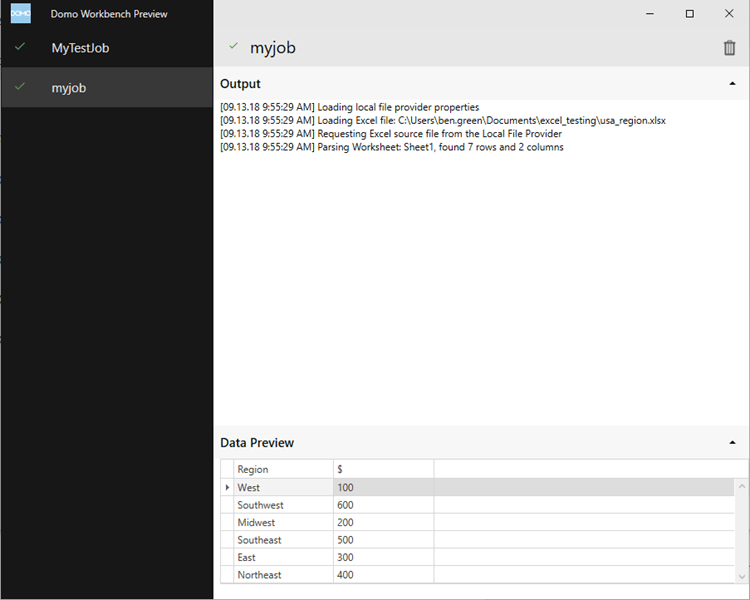Image resolution: width=750 pixels, height=600 pixels.
Task: Select the Midwest cell
Action: click(x=283, y=522)
